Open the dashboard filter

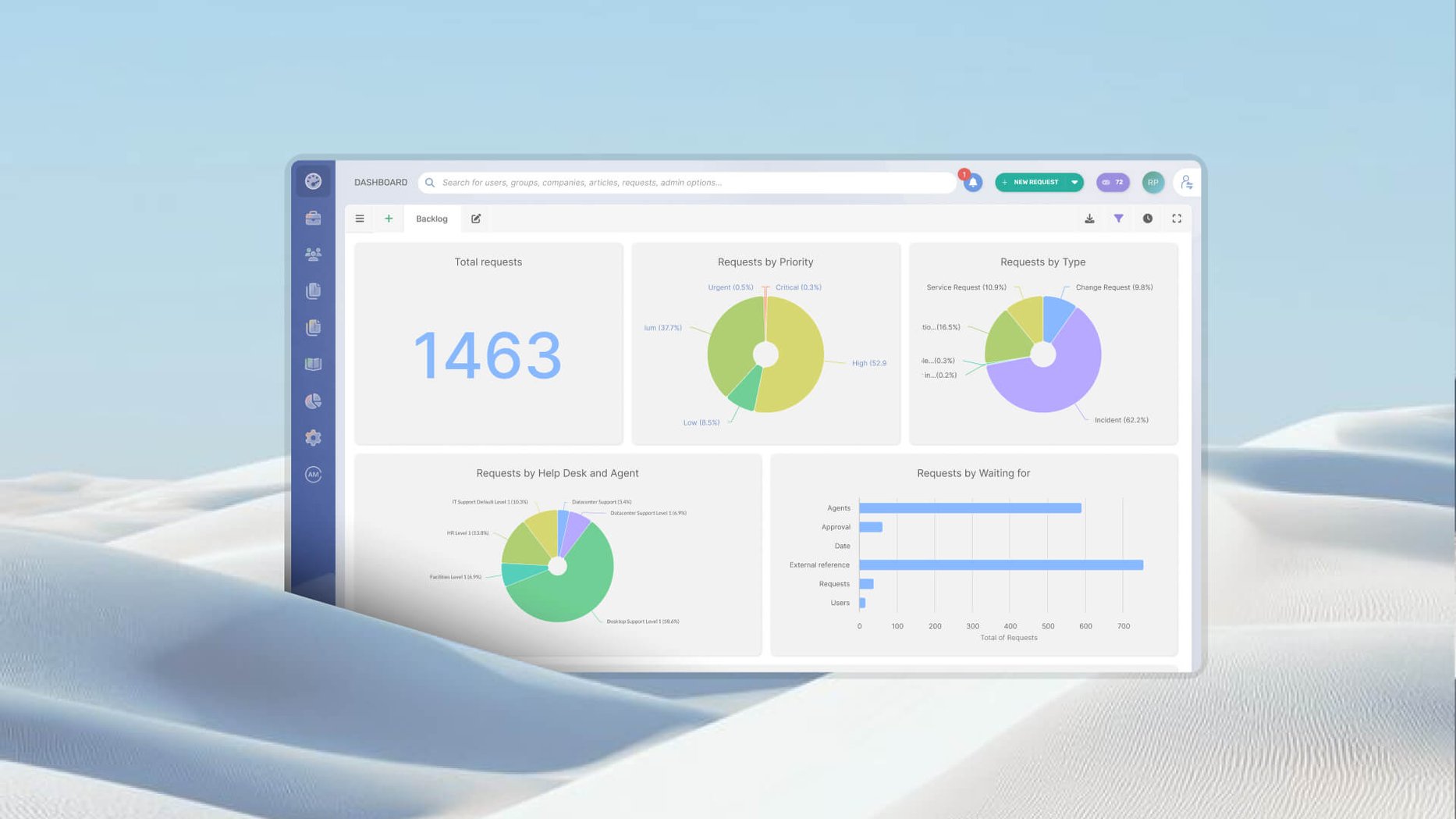[1118, 219]
